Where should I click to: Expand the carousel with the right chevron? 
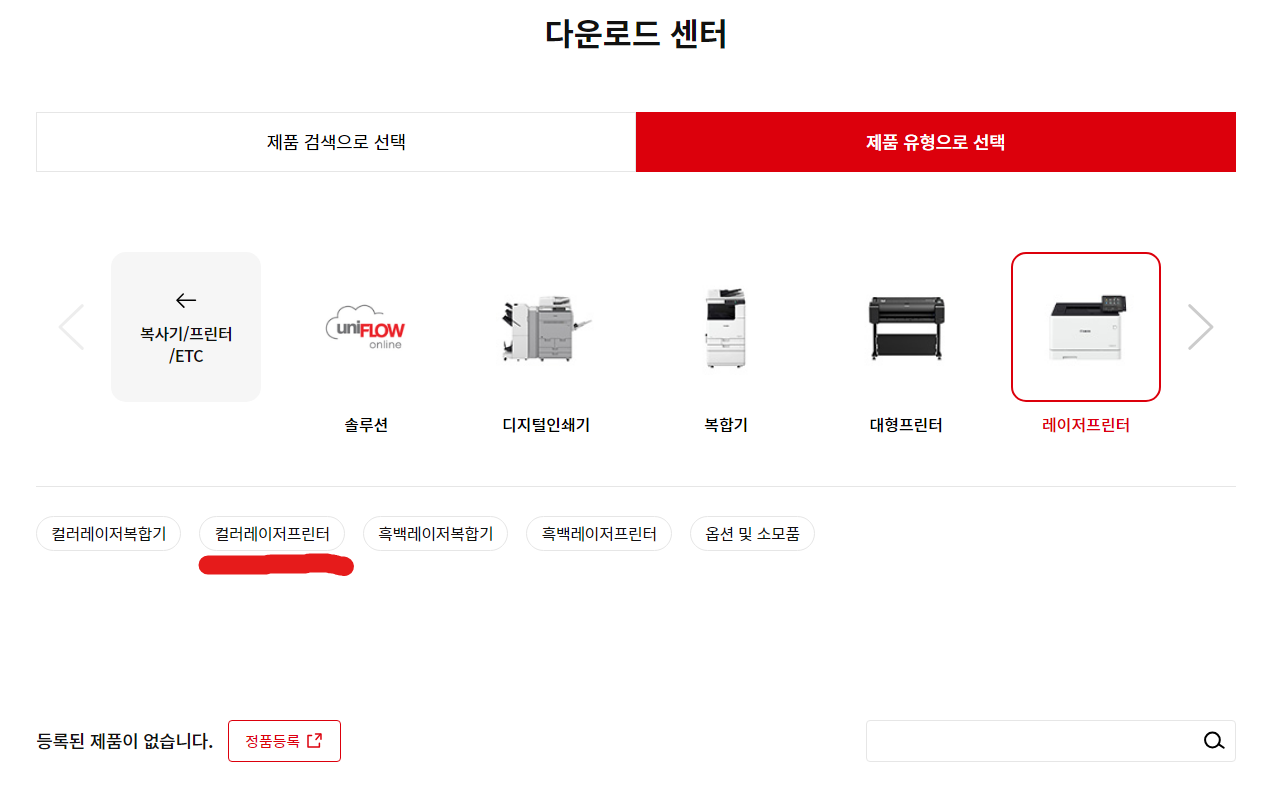pos(1200,326)
